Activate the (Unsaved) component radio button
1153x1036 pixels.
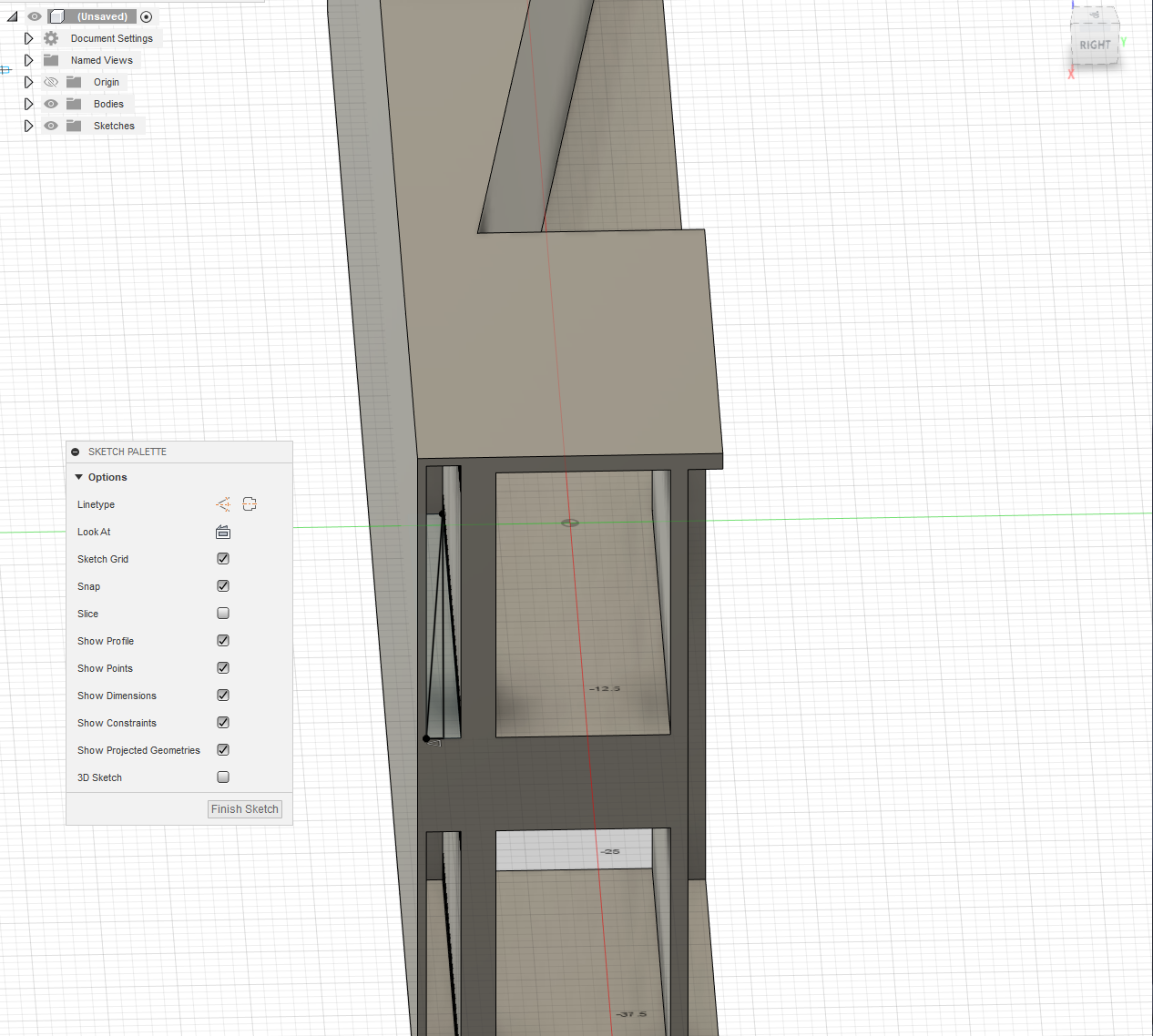click(x=146, y=16)
